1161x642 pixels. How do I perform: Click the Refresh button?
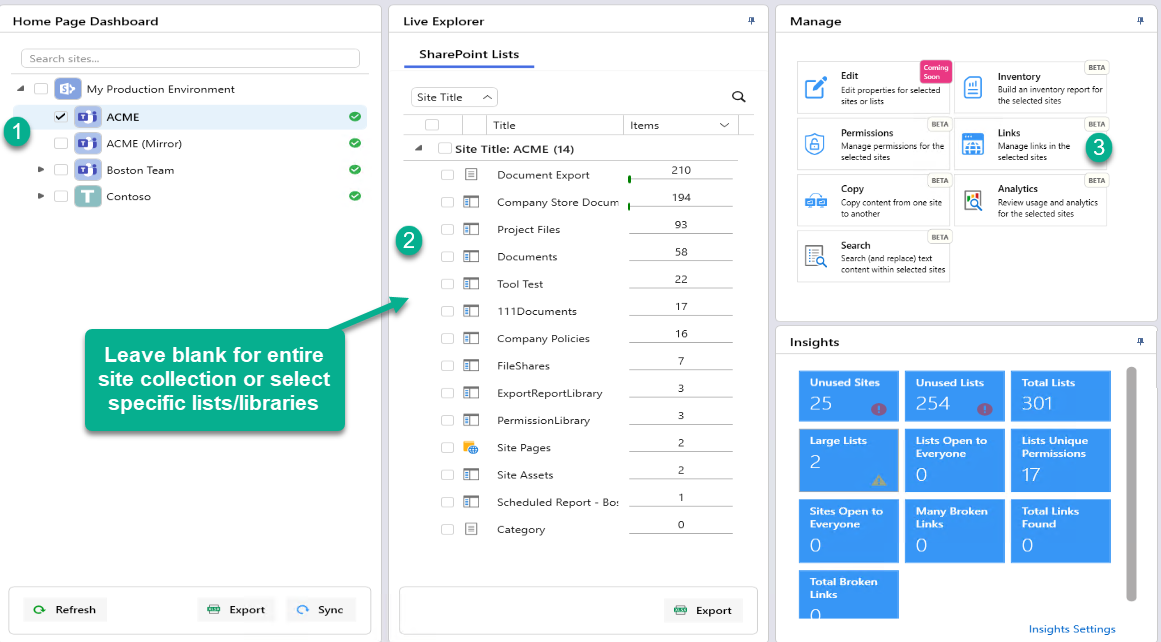64,609
